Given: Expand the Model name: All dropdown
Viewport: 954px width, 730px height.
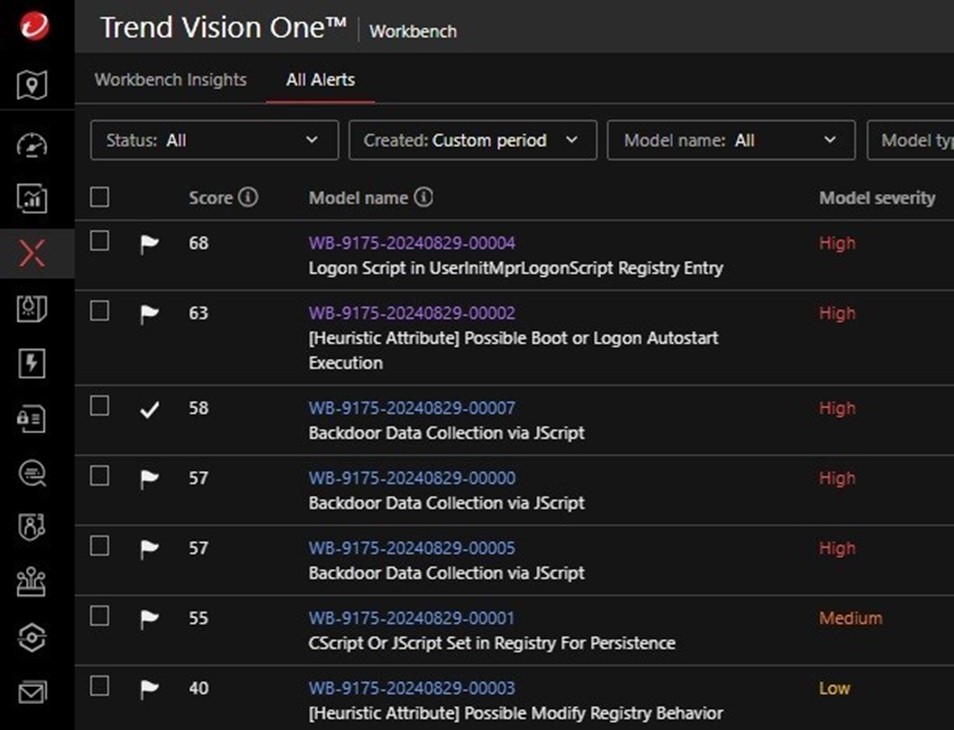Looking at the screenshot, I should [x=730, y=141].
